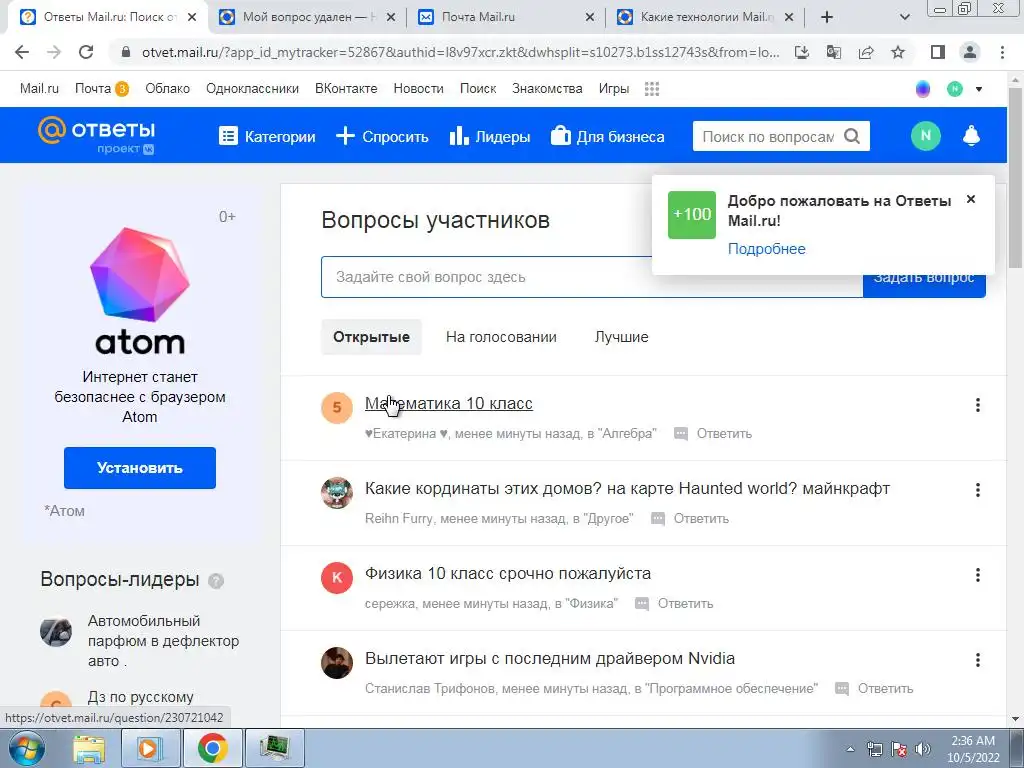Open Chrome three-dot menu

pos(1002,52)
